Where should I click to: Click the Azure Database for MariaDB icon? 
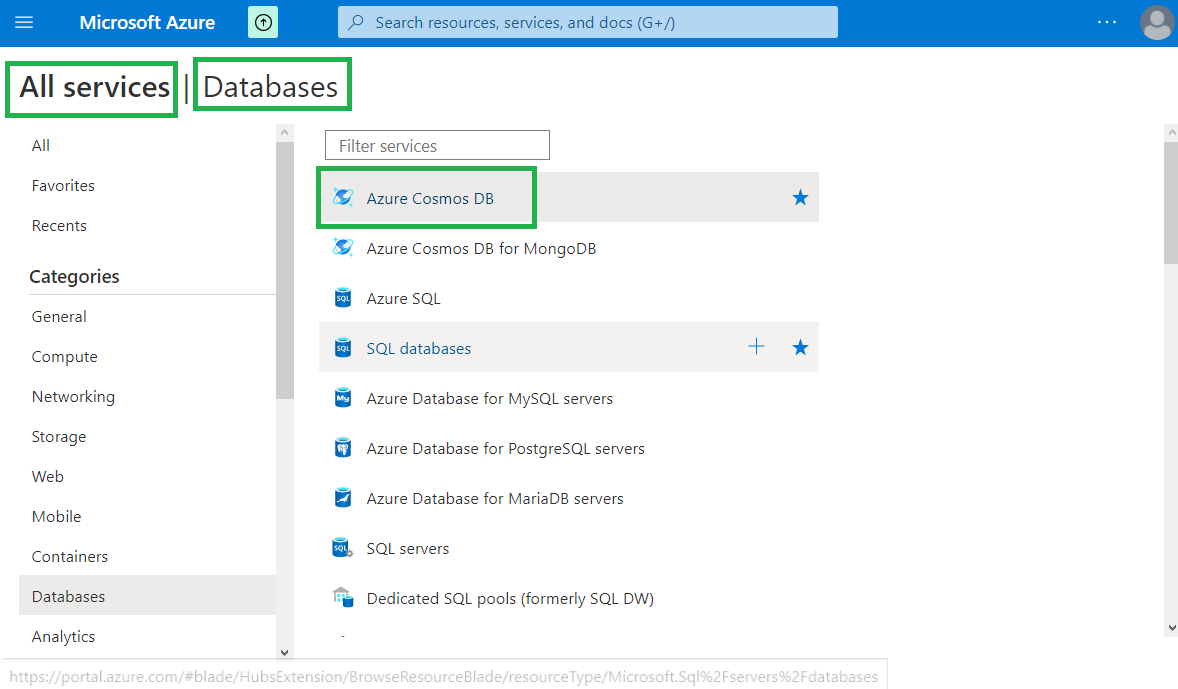343,497
